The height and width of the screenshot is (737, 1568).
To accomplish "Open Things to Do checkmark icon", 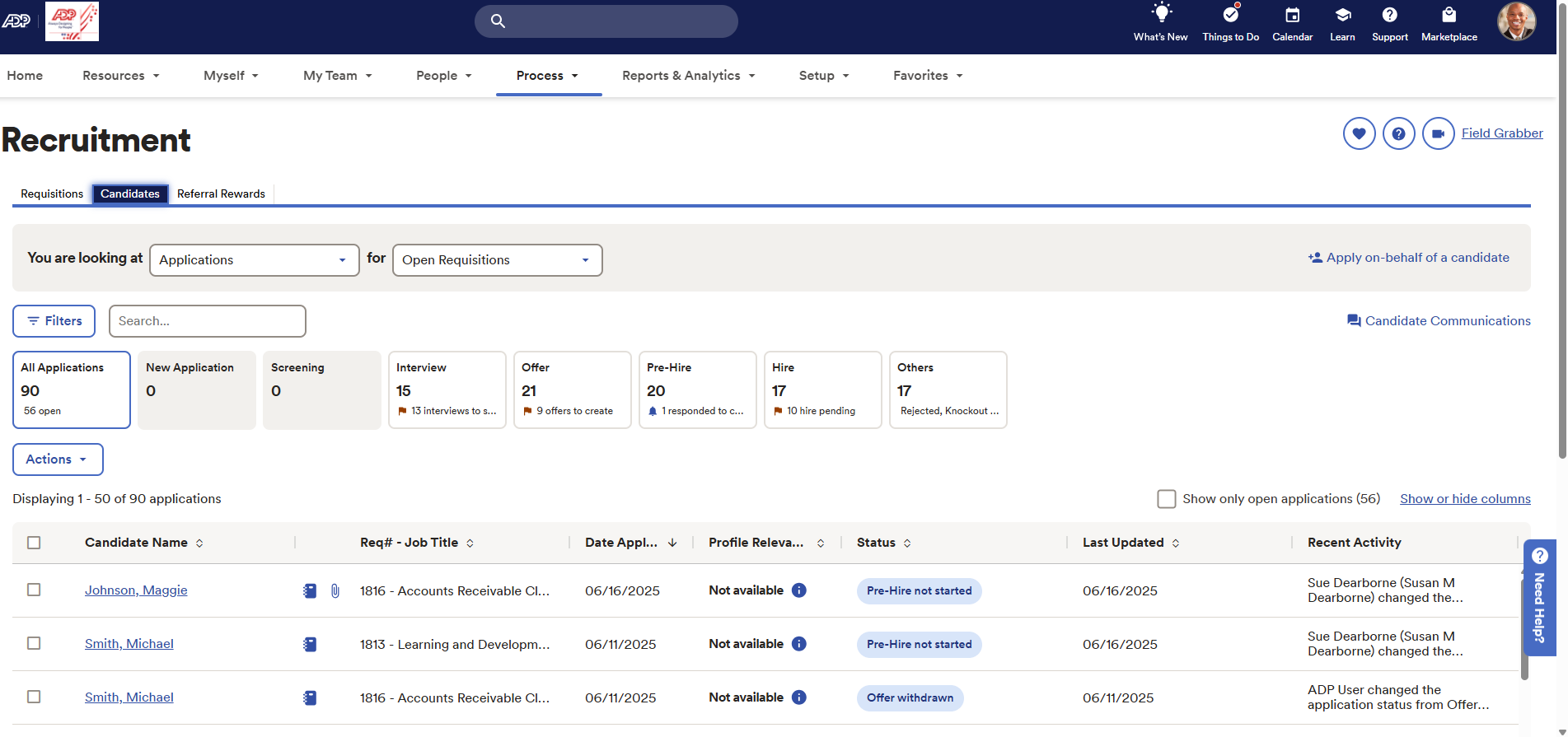I will [x=1230, y=14].
